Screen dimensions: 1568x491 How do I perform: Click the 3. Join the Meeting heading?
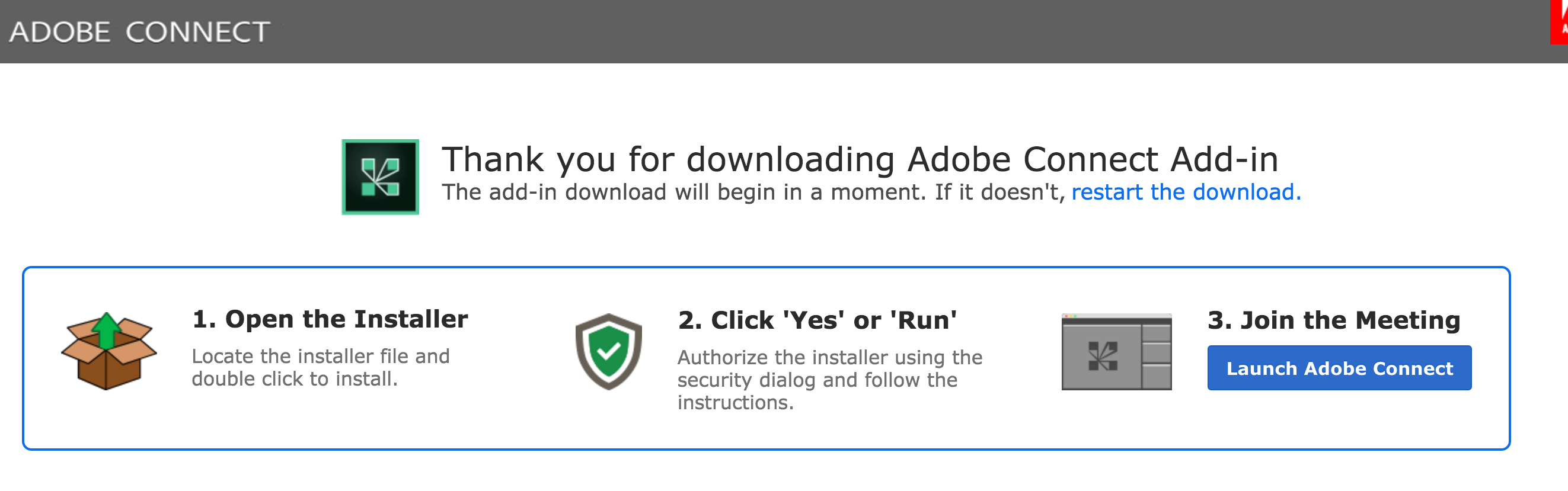pos(1333,320)
